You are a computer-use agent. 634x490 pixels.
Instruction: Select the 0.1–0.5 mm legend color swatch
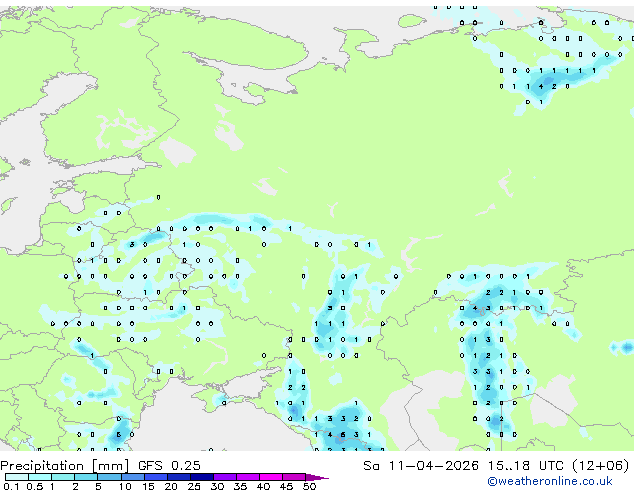tap(17, 477)
